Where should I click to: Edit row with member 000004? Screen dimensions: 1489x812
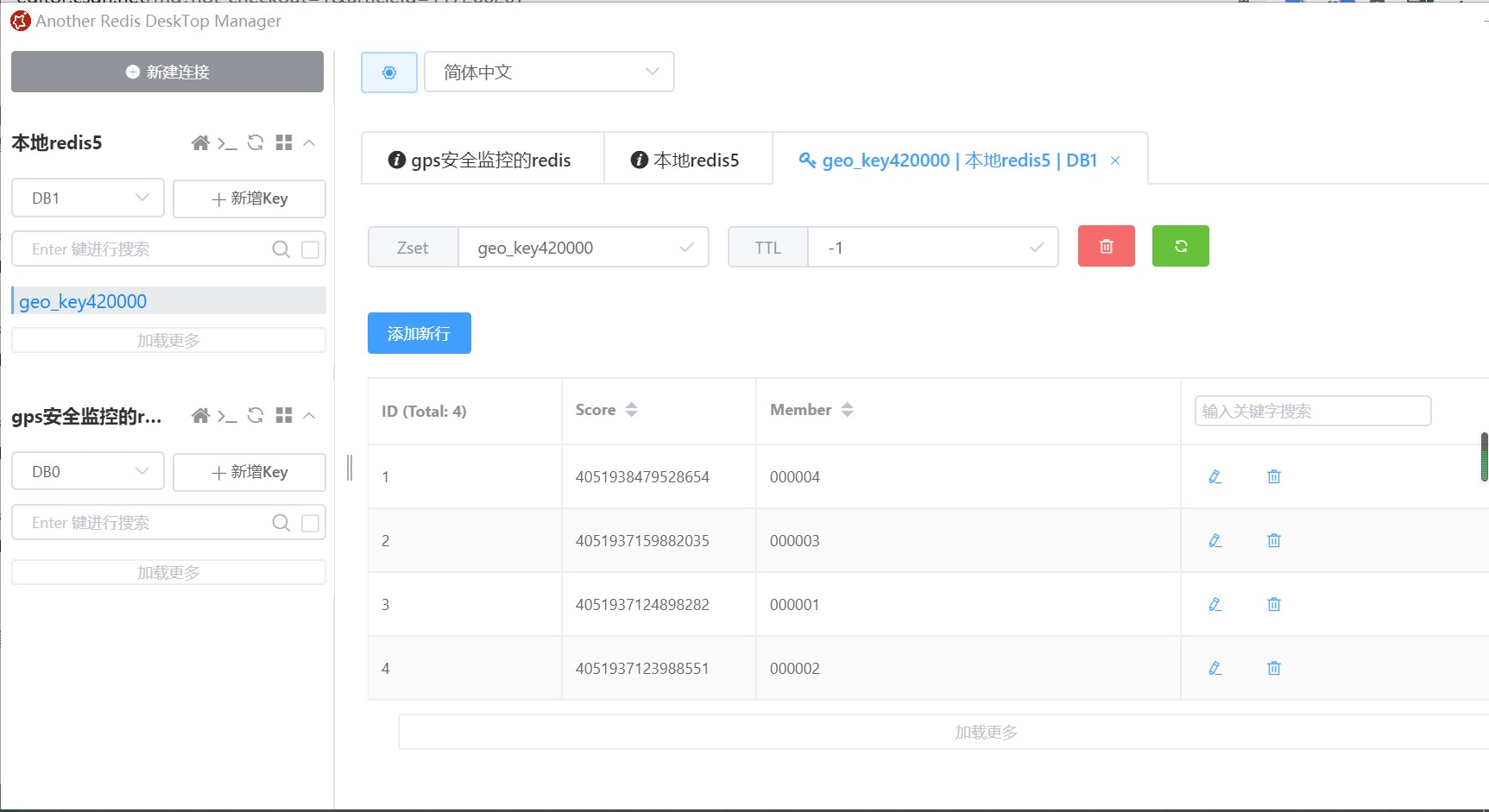pos(1215,476)
